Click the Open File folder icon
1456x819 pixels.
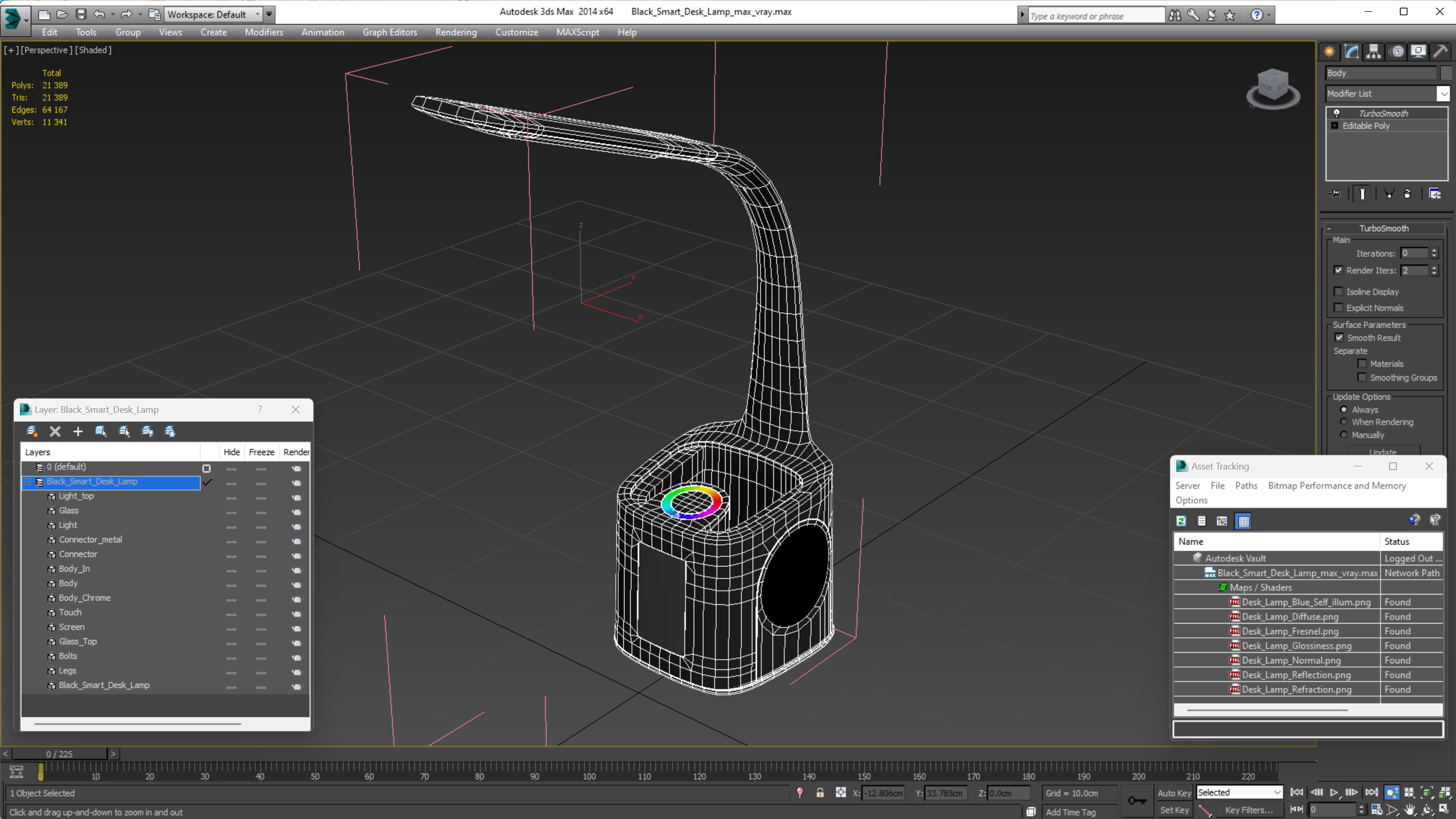coord(62,14)
